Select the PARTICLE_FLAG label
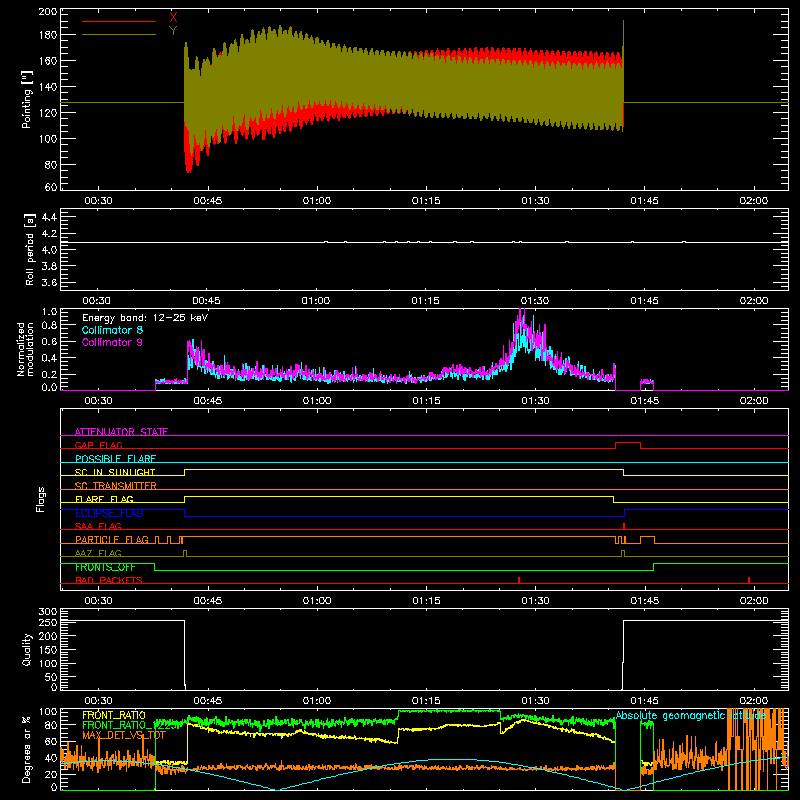Image resolution: width=800 pixels, height=800 pixels. (x=112, y=540)
